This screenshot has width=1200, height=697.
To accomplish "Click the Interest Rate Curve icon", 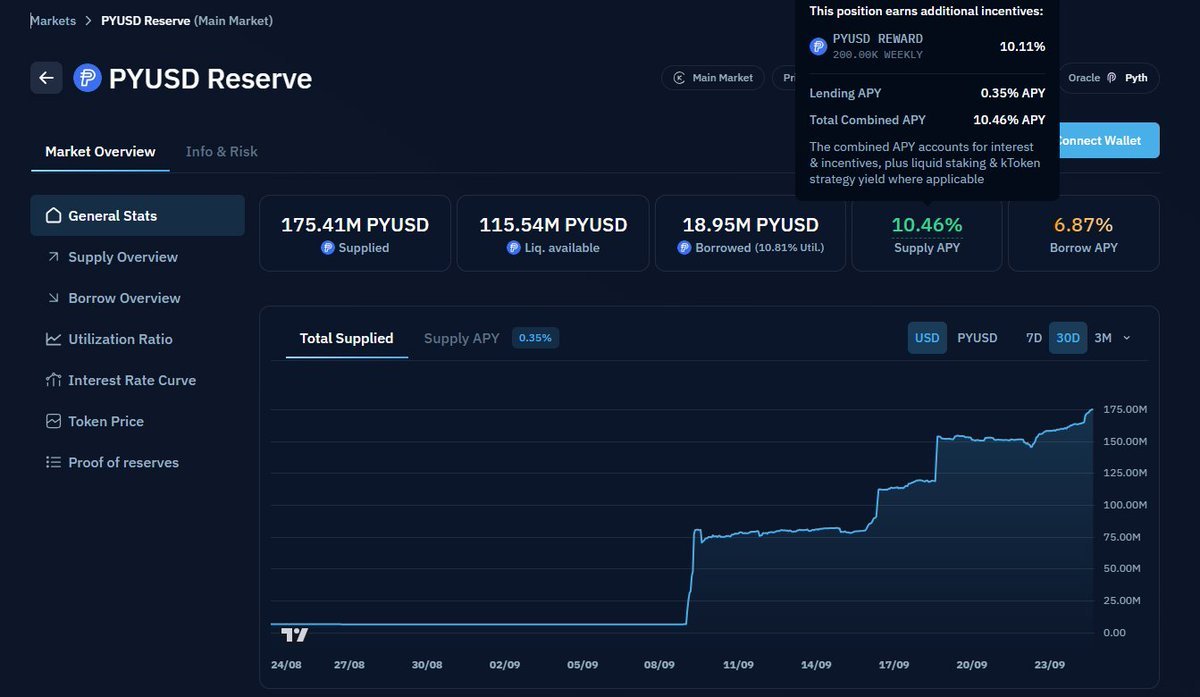I will pyautogui.click(x=54, y=380).
